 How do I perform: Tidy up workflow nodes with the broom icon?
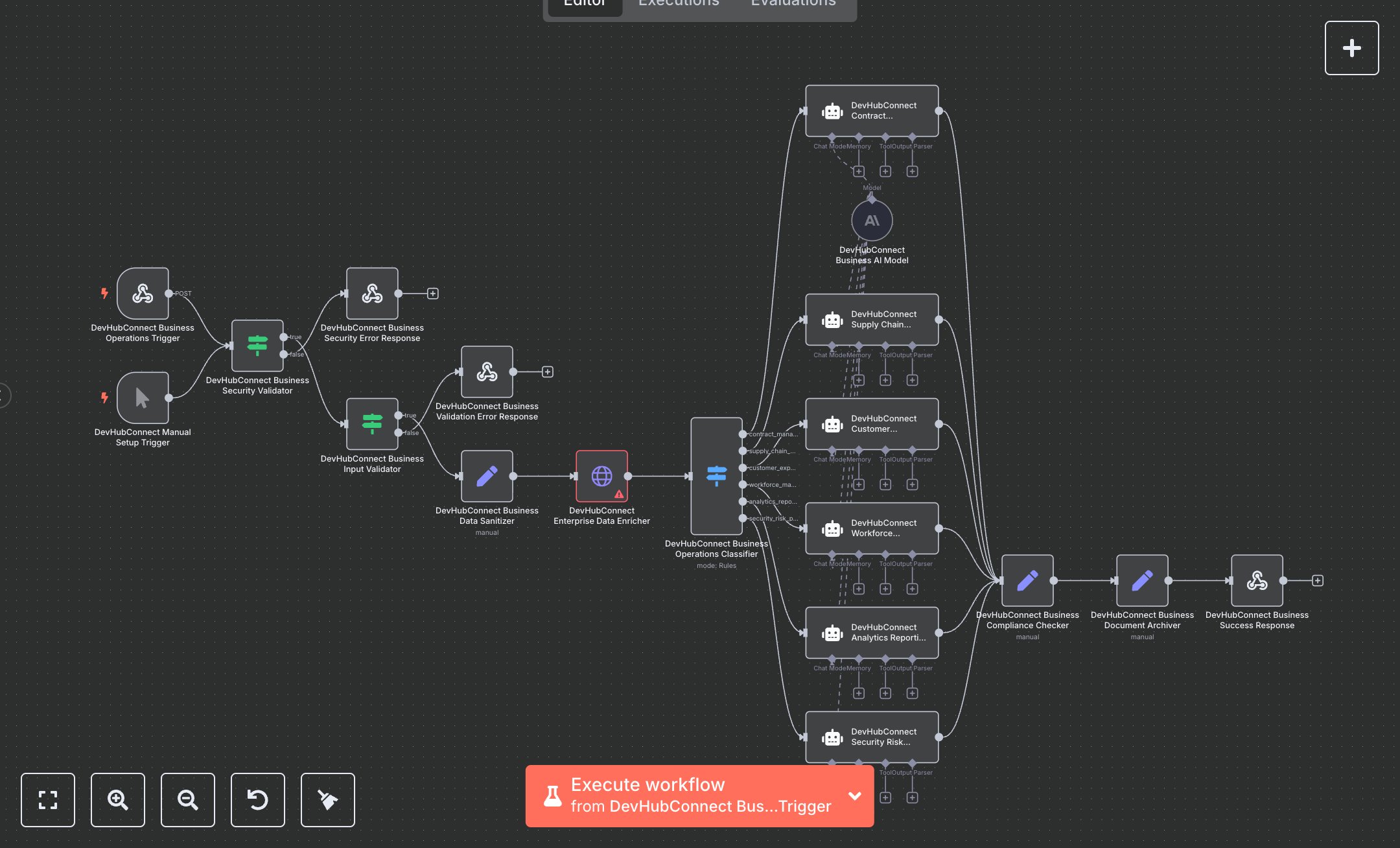(x=328, y=800)
